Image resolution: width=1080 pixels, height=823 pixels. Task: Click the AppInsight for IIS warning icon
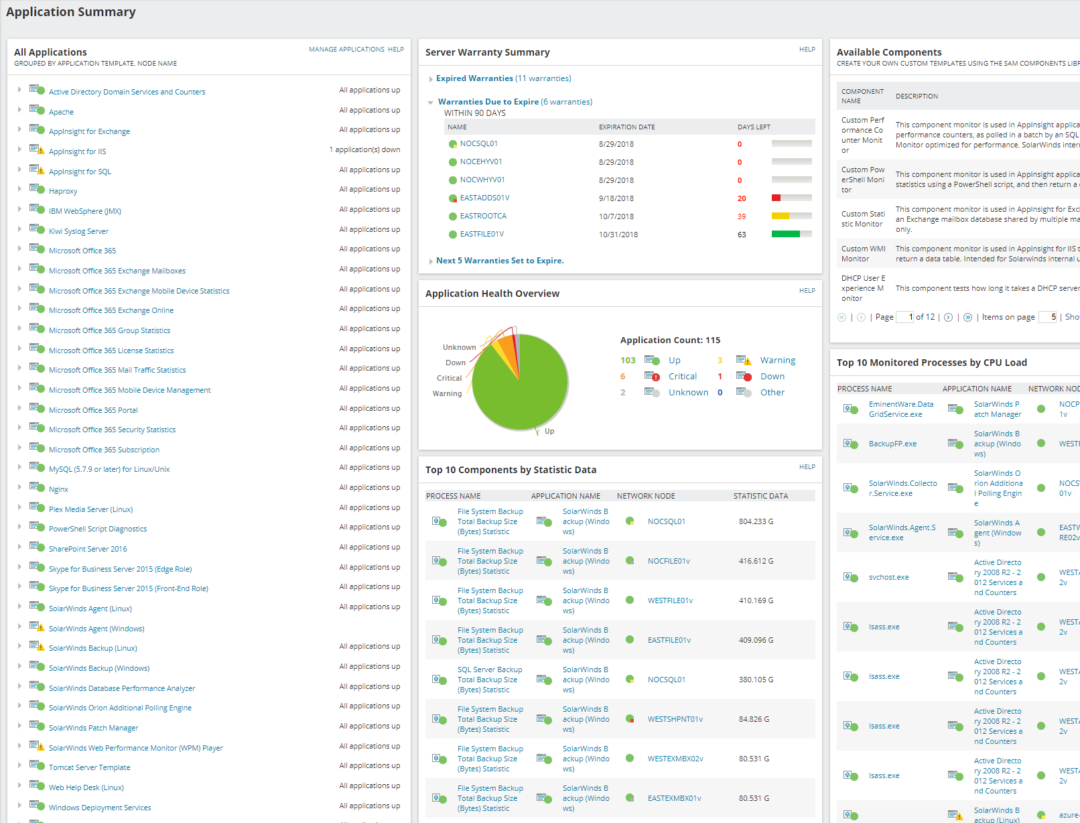[x=37, y=149]
